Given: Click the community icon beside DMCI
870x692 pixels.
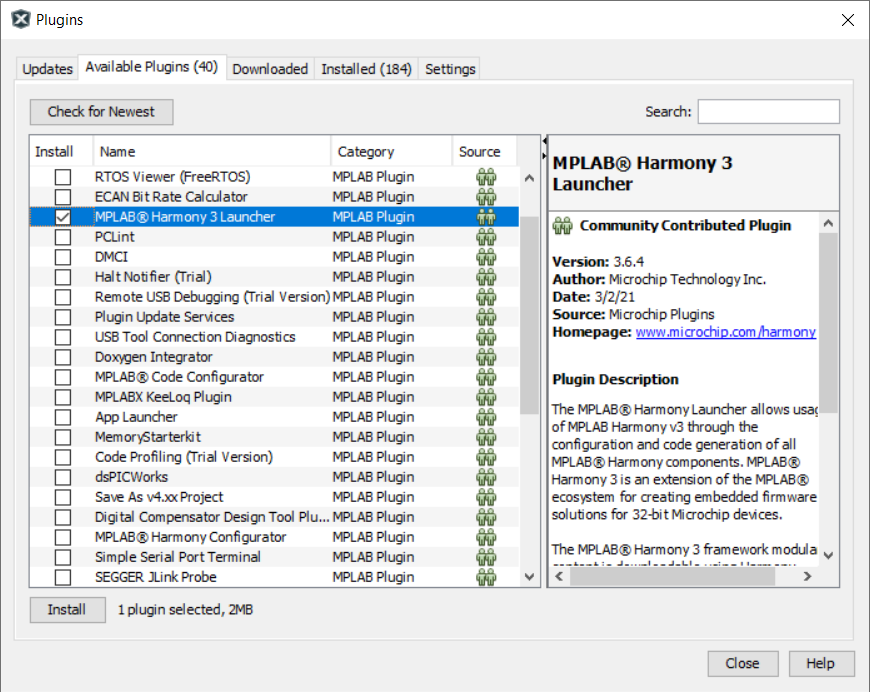Looking at the screenshot, I should coord(486,256).
